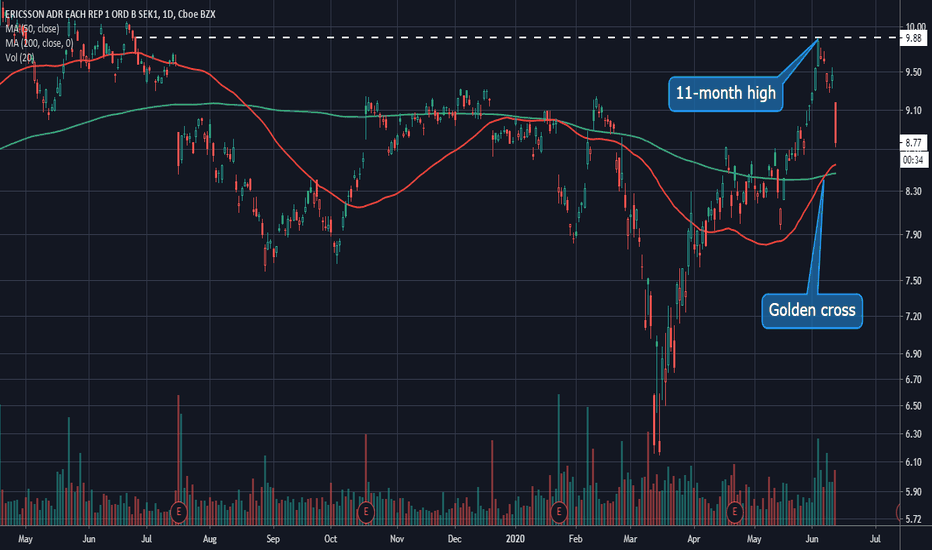Click the Apr label on time axis
The width and height of the screenshot is (932, 550).
coord(693,539)
